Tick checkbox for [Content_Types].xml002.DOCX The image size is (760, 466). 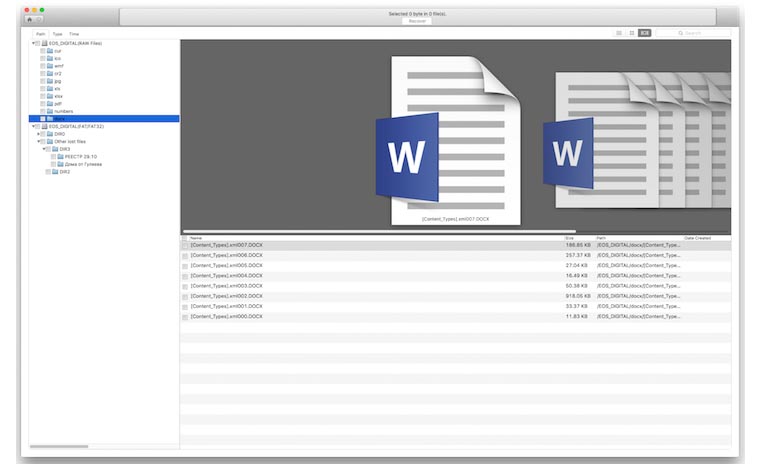[185, 297]
